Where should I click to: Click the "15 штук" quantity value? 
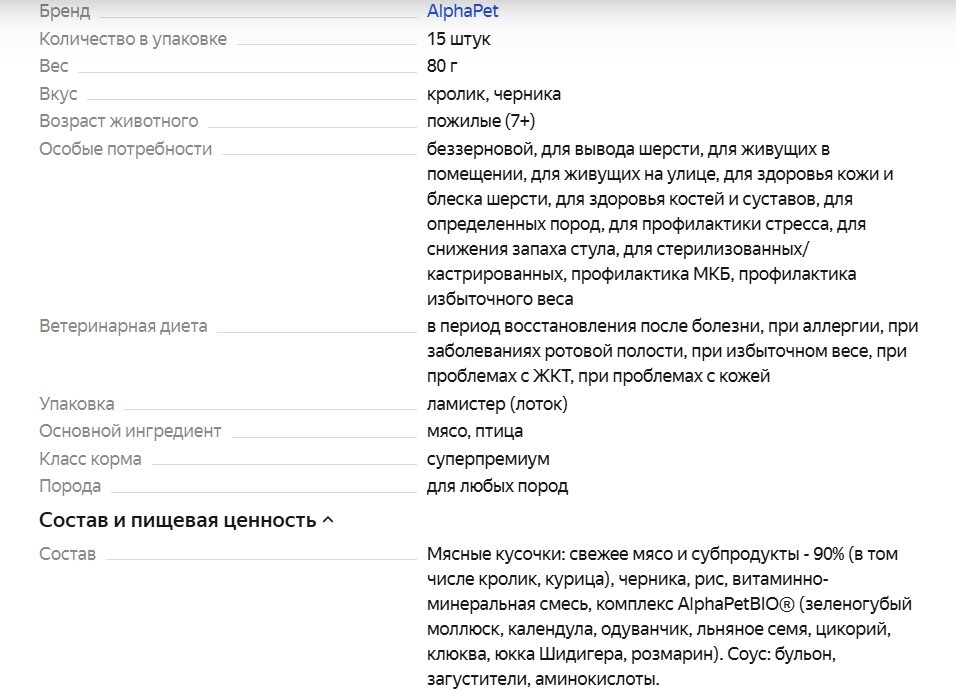[x=458, y=39]
